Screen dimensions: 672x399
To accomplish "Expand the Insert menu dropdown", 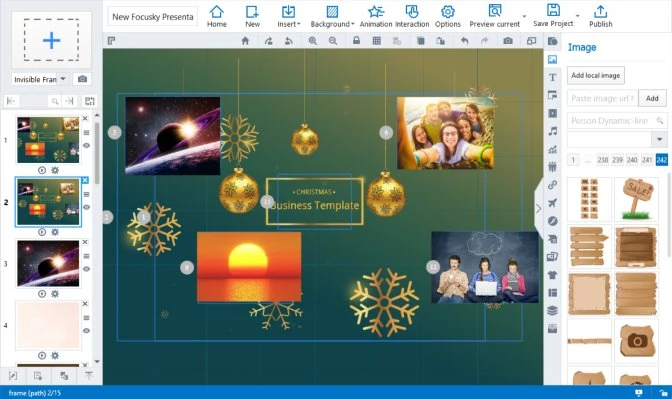I will pyautogui.click(x=288, y=16).
